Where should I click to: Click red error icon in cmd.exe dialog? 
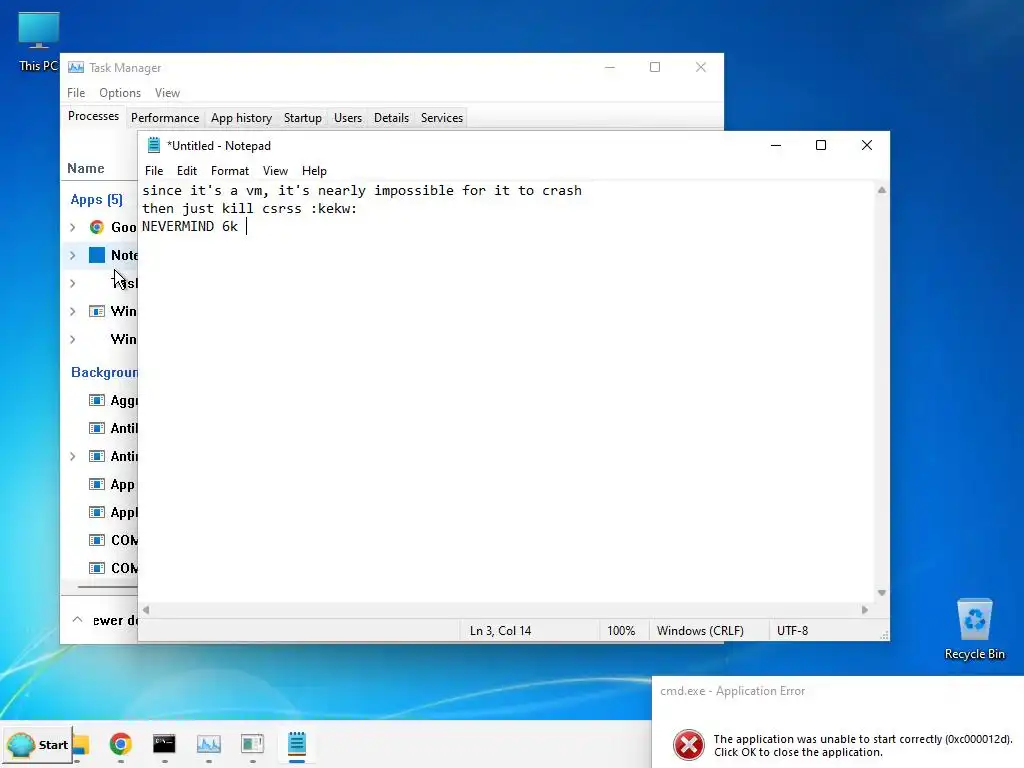(689, 745)
